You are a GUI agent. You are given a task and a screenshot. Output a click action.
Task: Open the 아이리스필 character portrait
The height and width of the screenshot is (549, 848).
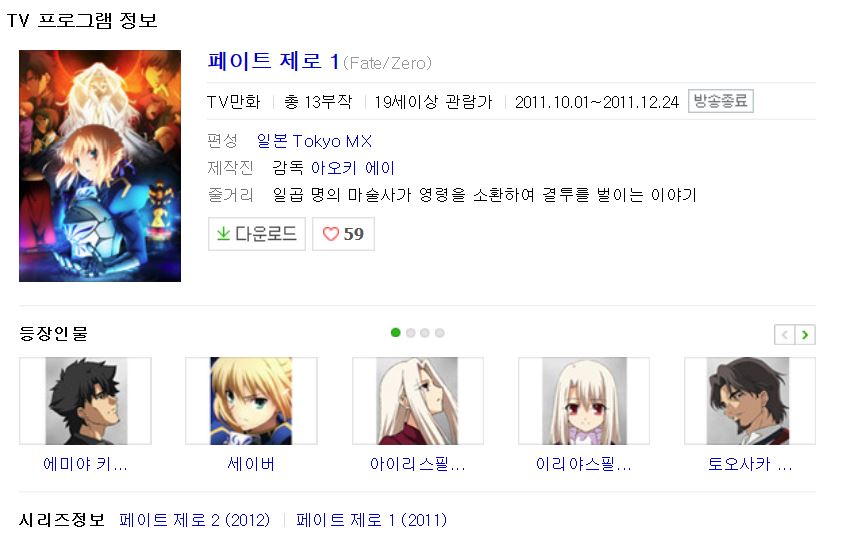click(x=418, y=401)
